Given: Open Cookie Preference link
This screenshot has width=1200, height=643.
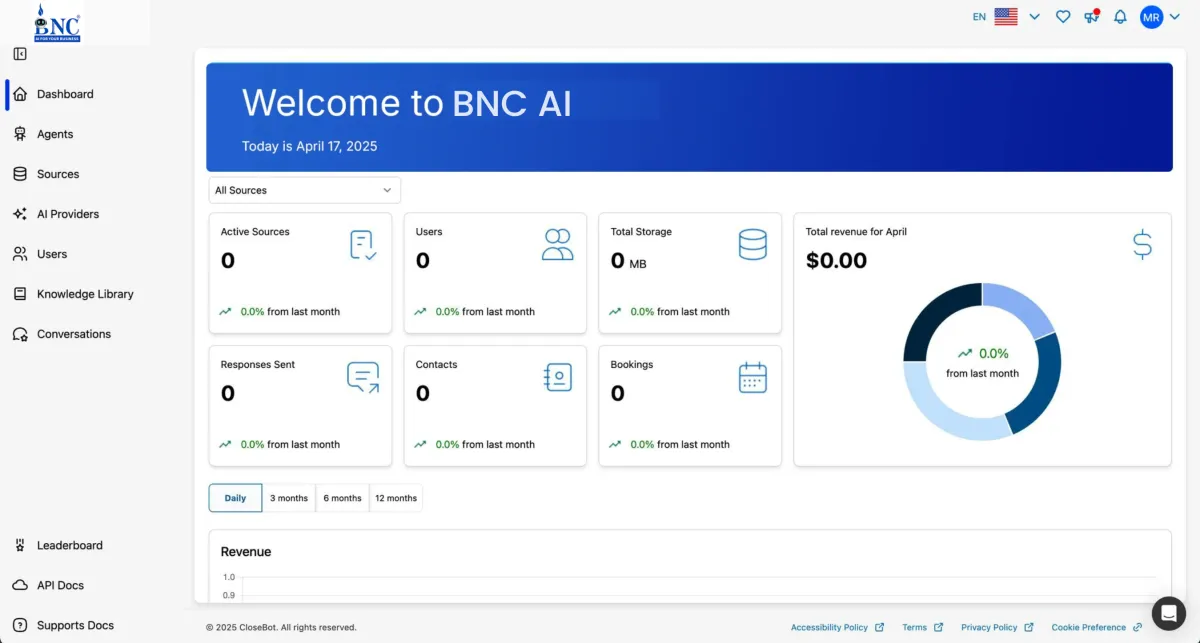Looking at the screenshot, I should click(1097, 627).
